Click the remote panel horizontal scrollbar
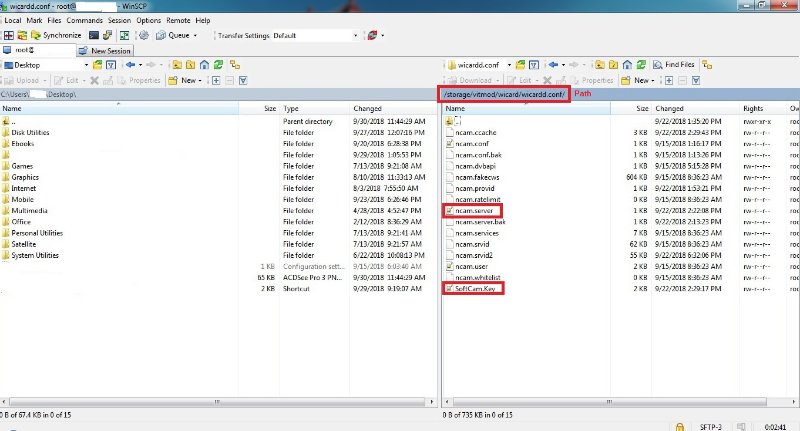 pyautogui.click(x=610, y=402)
